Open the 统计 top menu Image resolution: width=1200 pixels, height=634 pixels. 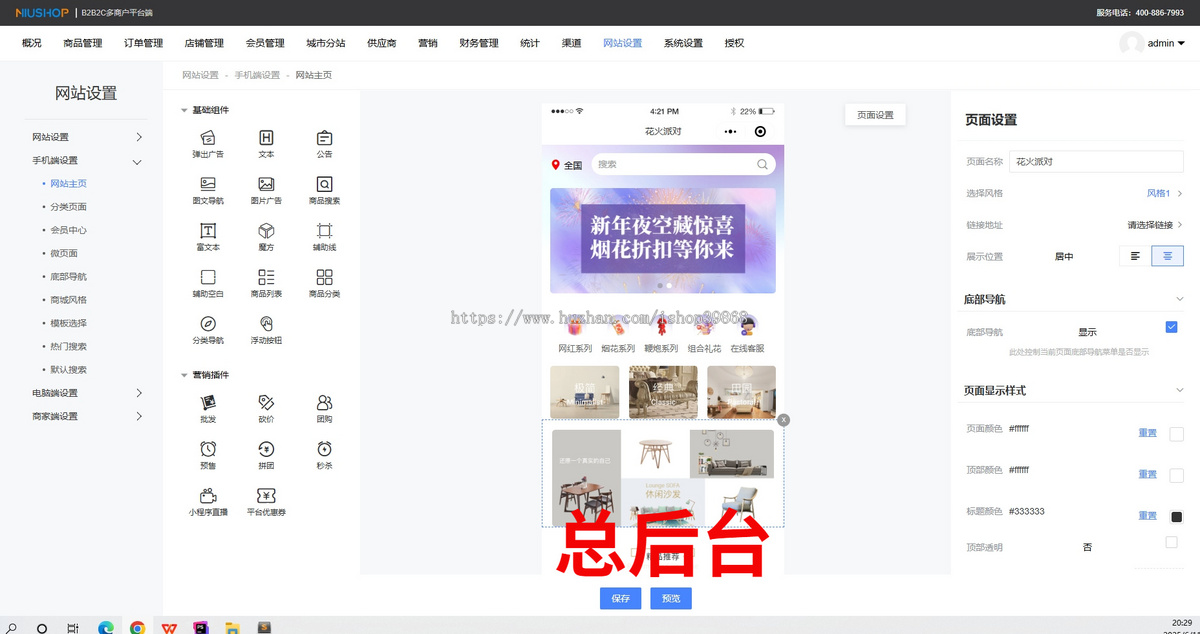pyautogui.click(x=530, y=43)
